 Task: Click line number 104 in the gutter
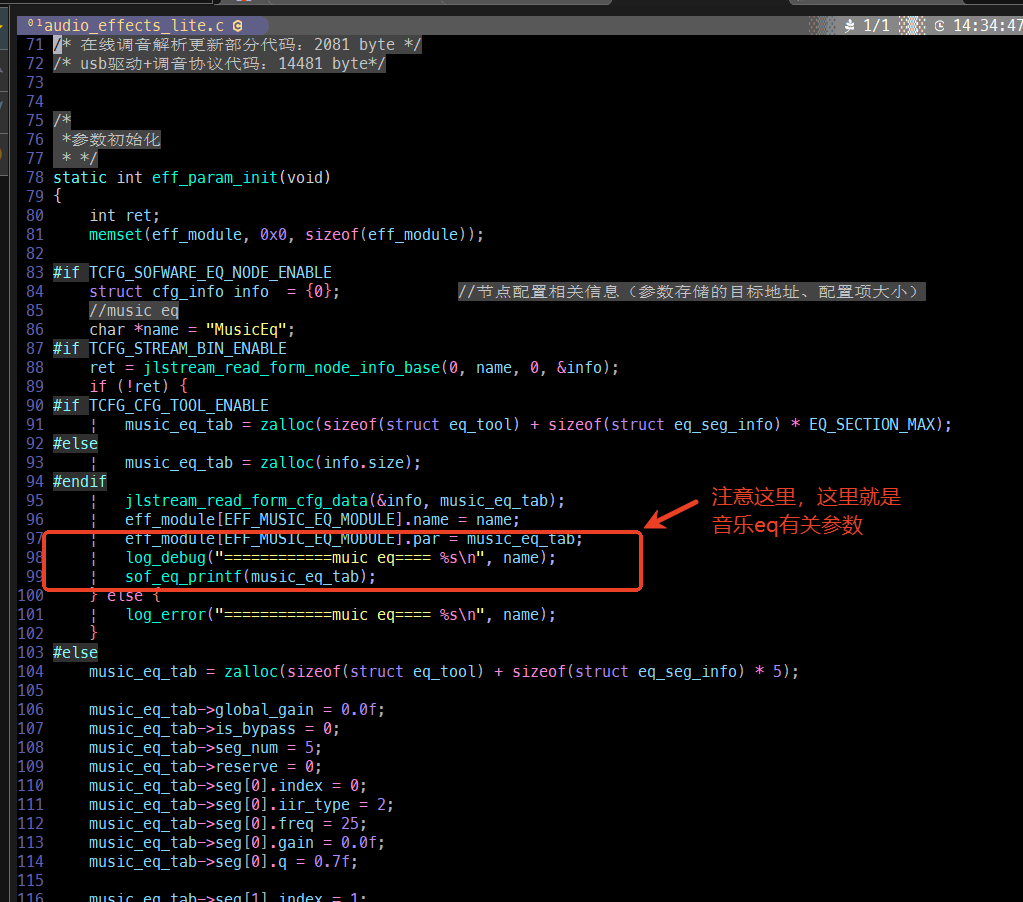pos(30,671)
